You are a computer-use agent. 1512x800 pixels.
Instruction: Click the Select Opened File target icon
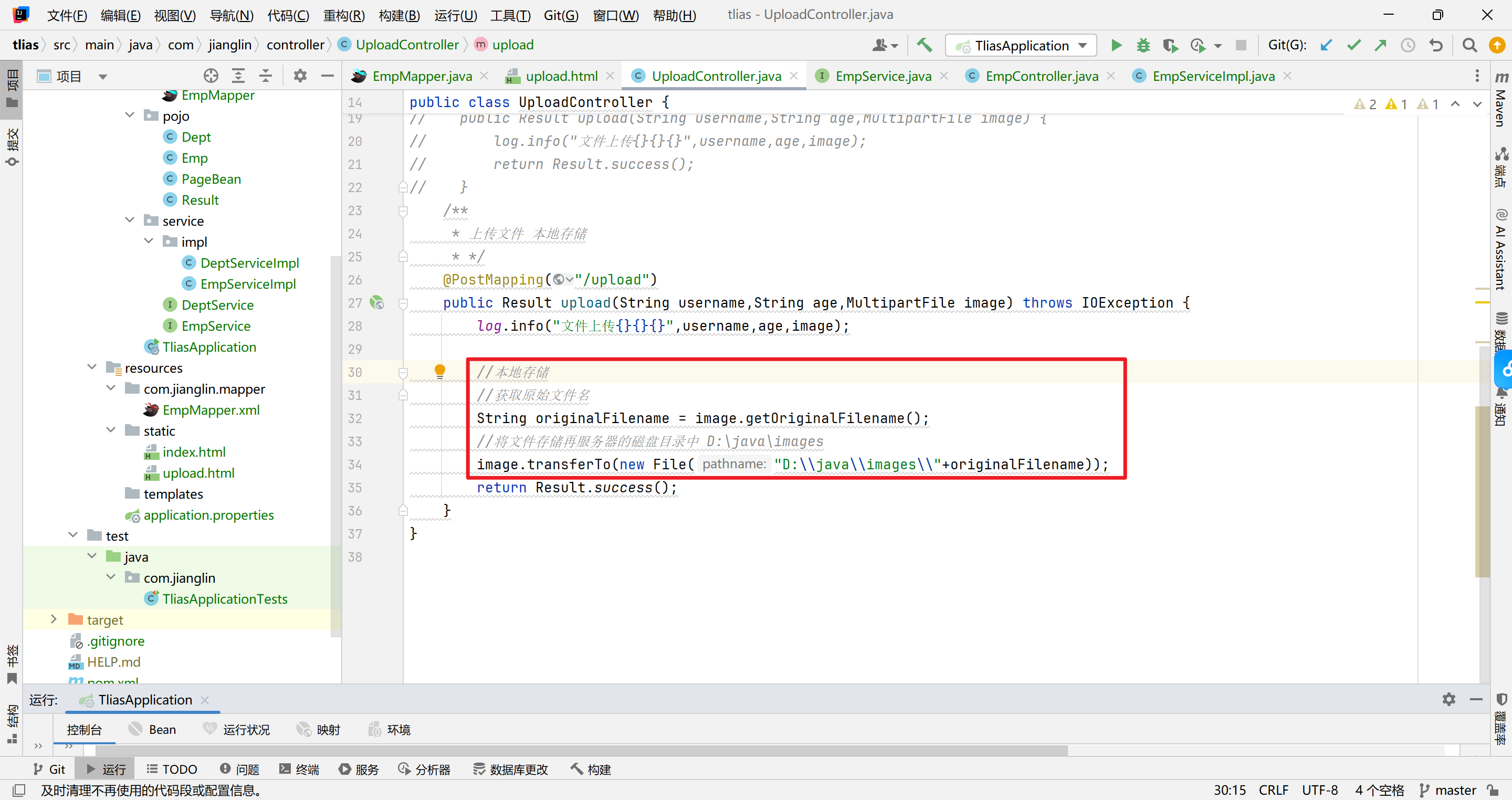click(211, 76)
